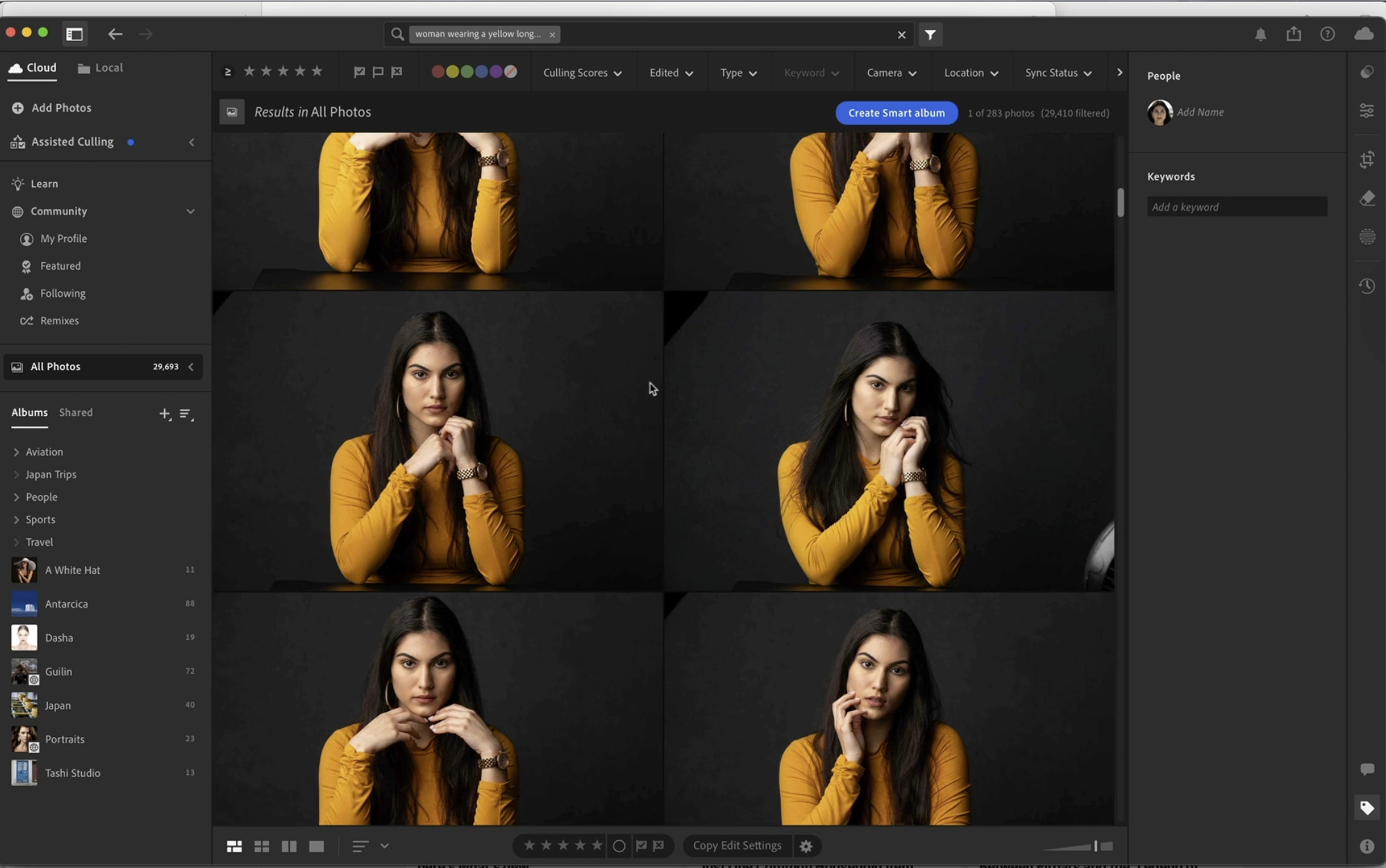Screen dimensions: 1386x868
Task: Switch to square grid view
Action: [x=261, y=846]
